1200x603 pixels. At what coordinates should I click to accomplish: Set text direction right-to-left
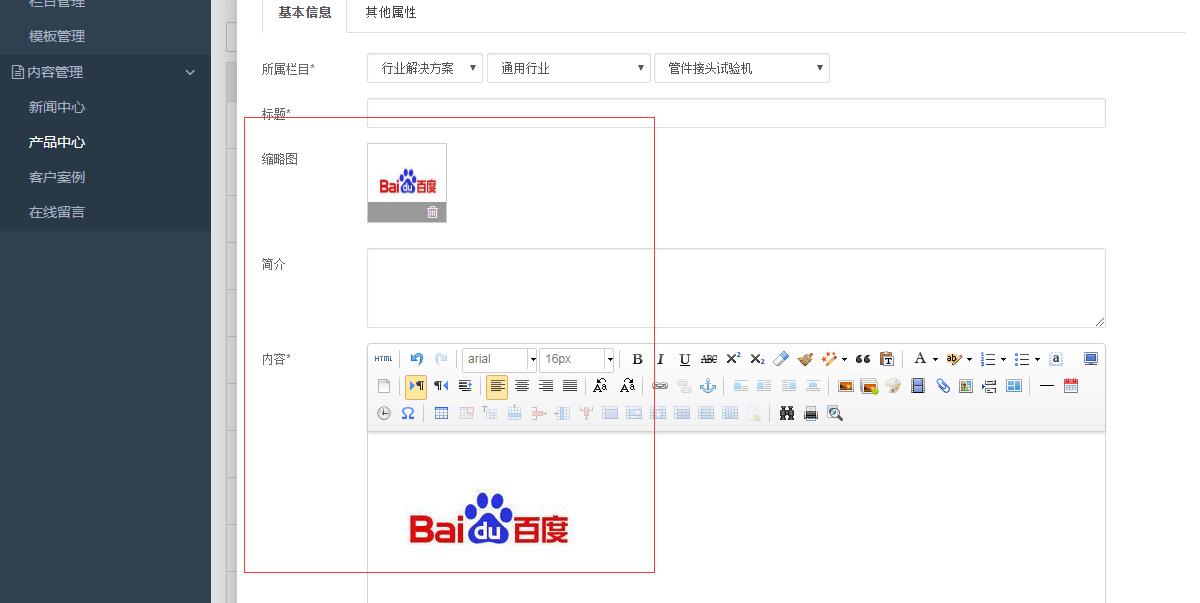pos(441,386)
